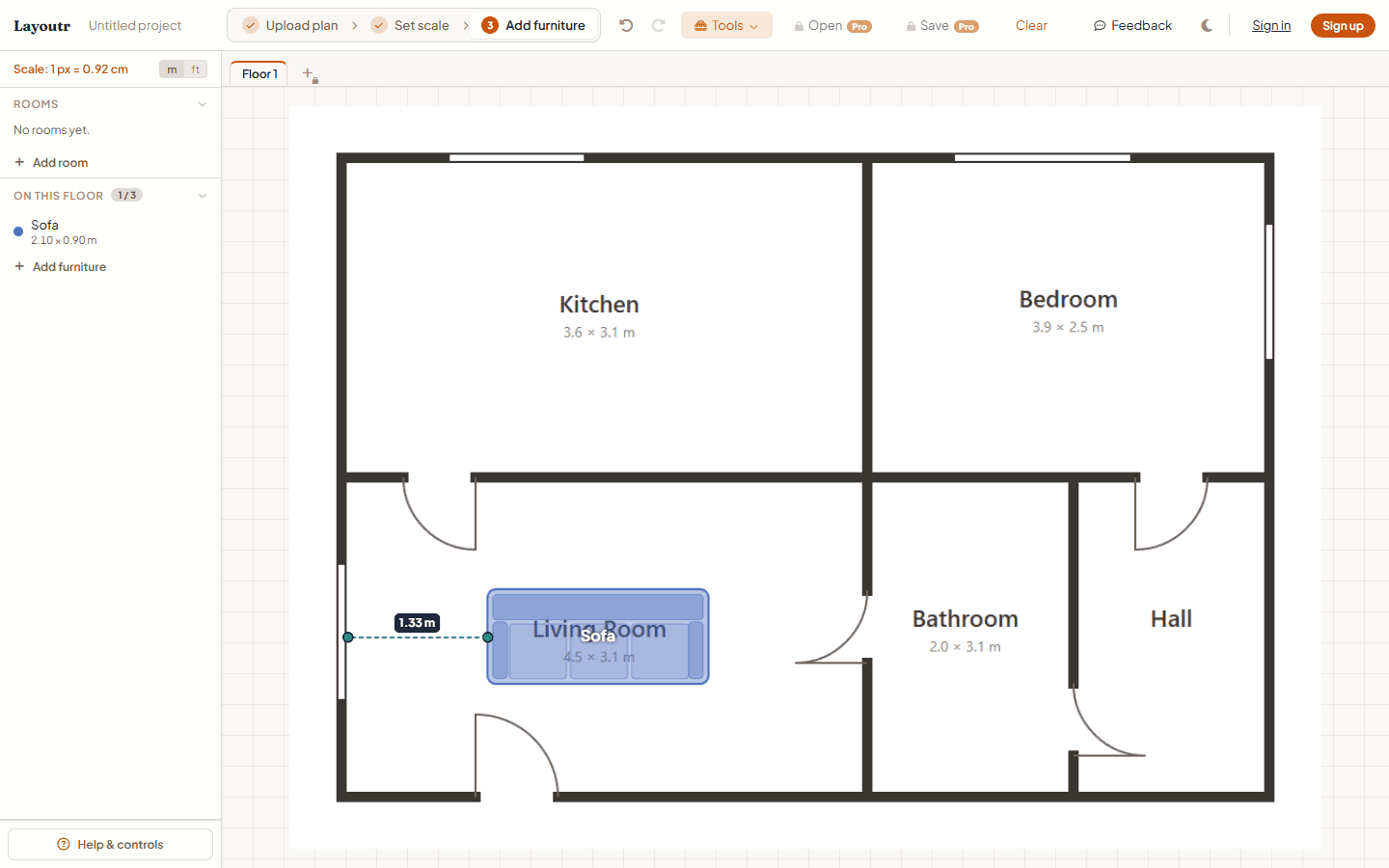Image resolution: width=1389 pixels, height=868 pixels.
Task: Click the plus icon beside Add room
Action: click(x=19, y=162)
